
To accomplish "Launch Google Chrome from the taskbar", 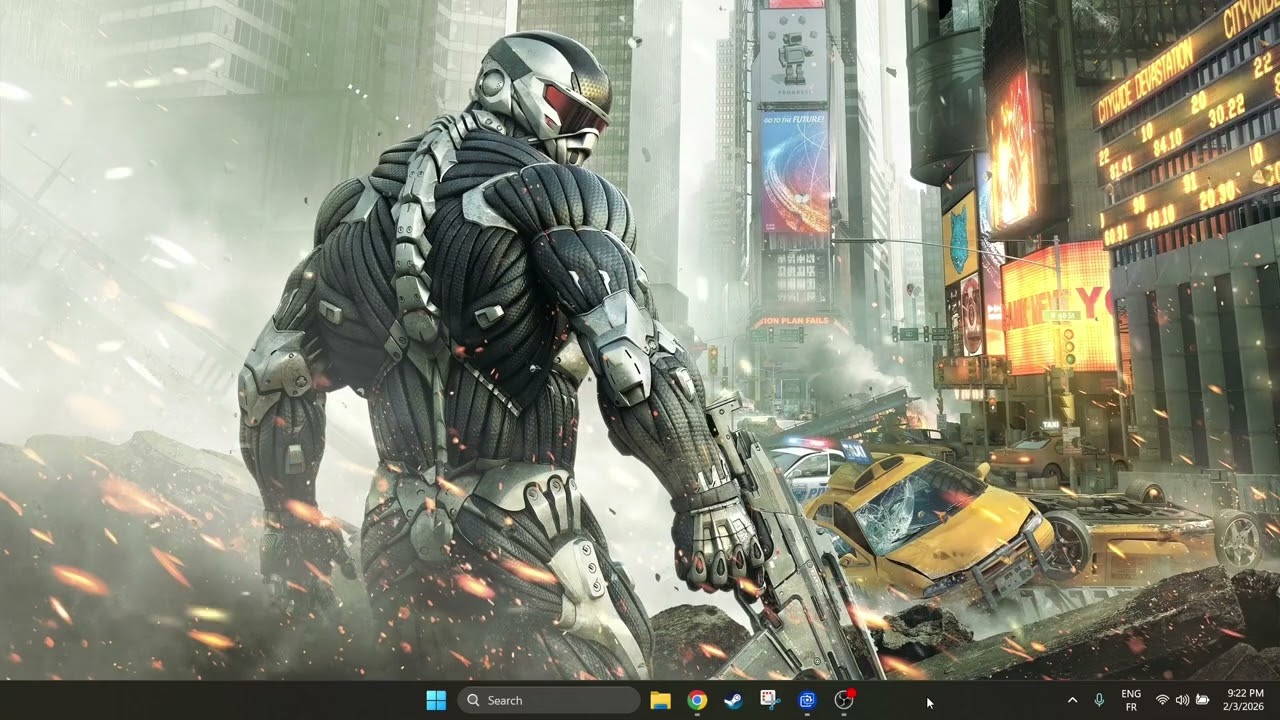I will (x=697, y=701).
